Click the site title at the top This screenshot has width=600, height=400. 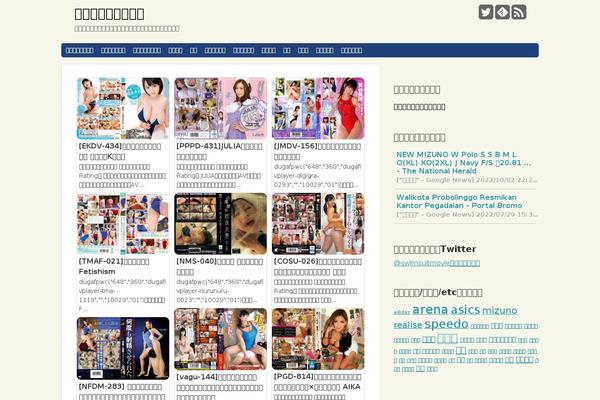pos(109,14)
